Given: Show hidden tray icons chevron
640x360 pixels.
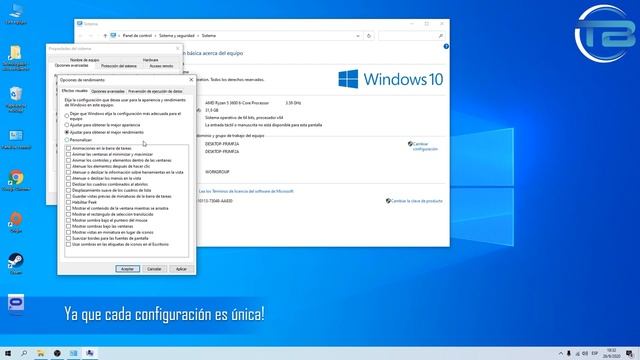Looking at the screenshot, I should (x=560, y=353).
